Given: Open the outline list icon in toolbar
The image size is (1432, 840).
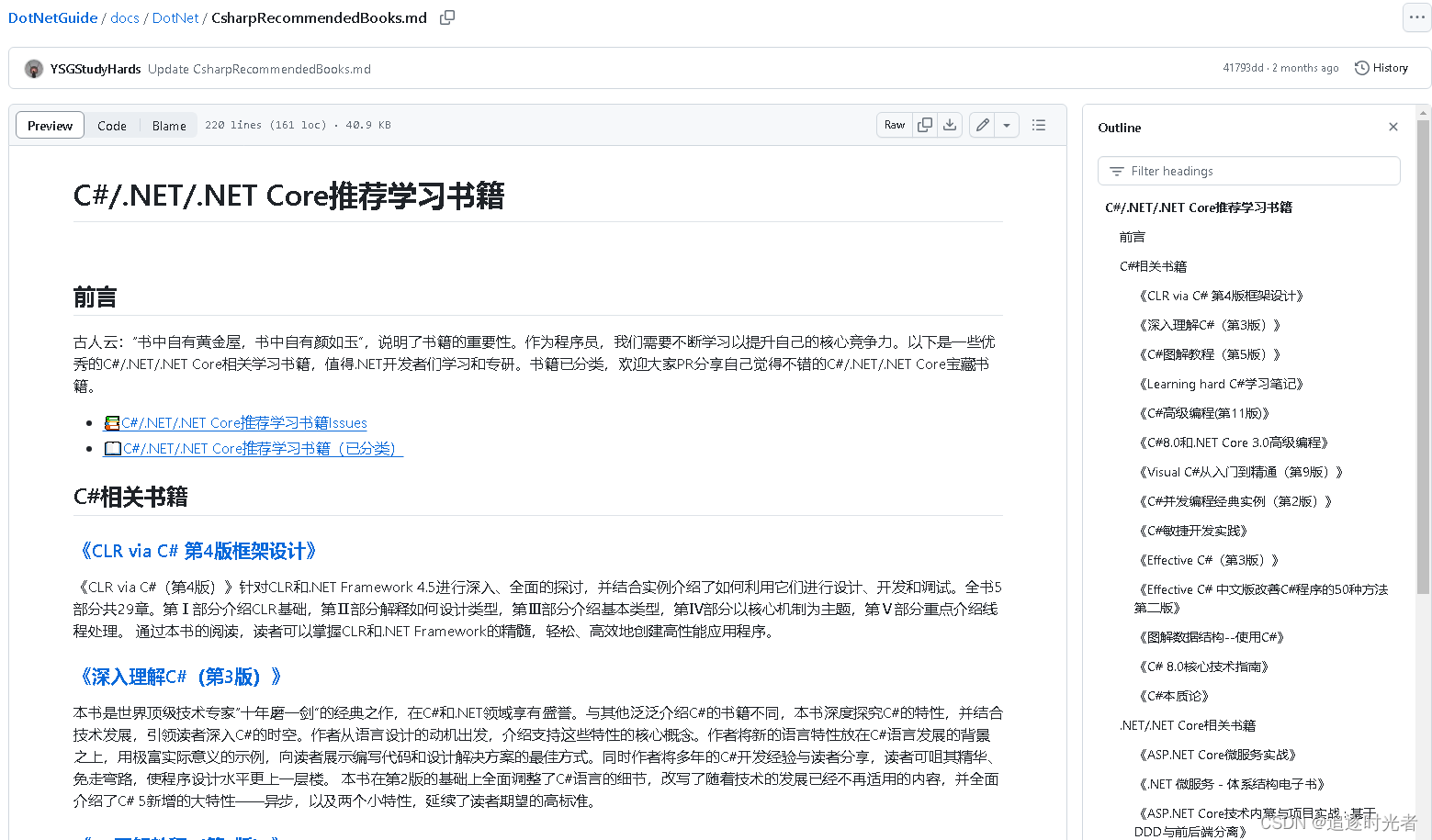Looking at the screenshot, I should (x=1038, y=124).
